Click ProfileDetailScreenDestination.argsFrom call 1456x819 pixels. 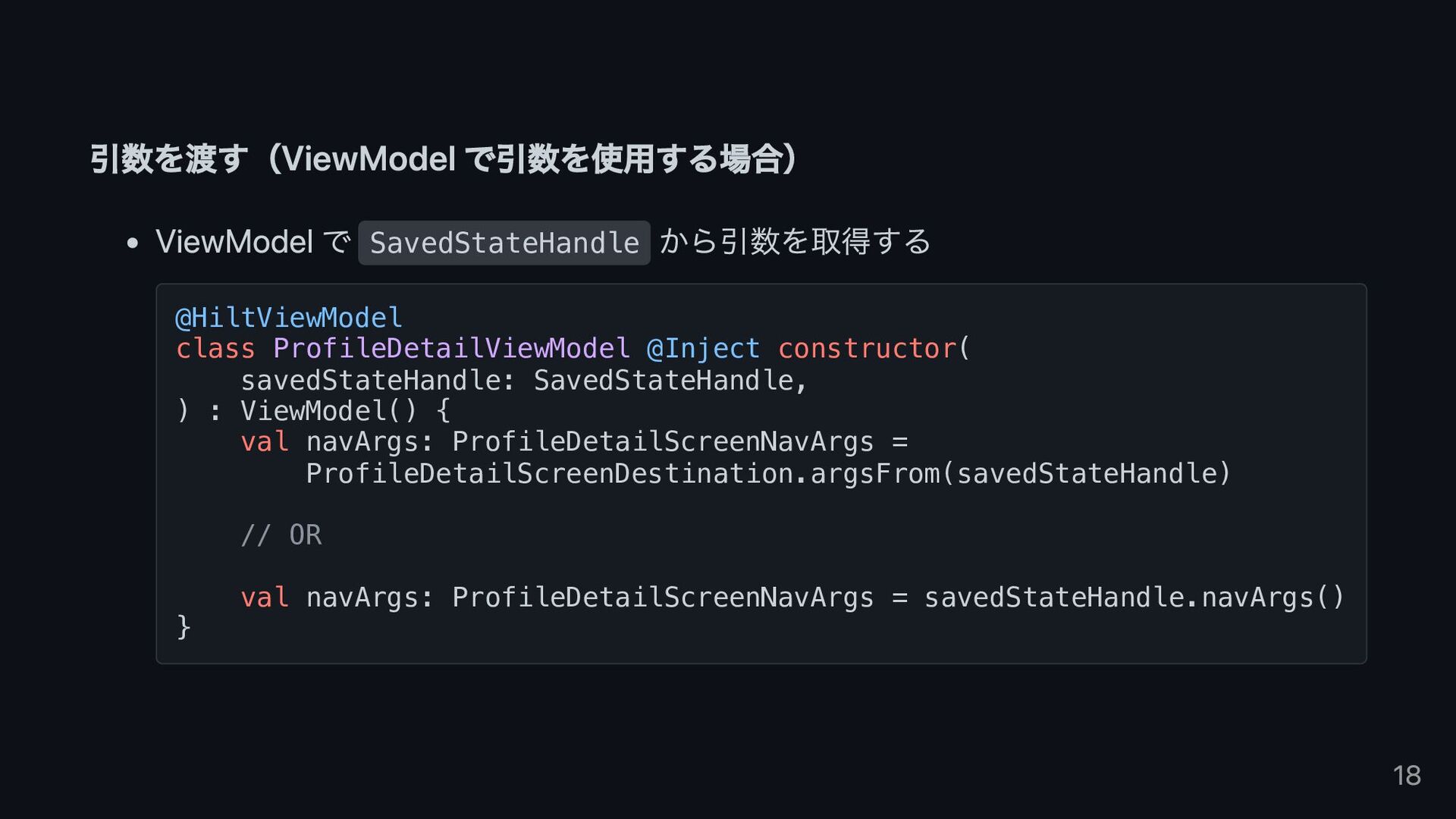coord(768,473)
